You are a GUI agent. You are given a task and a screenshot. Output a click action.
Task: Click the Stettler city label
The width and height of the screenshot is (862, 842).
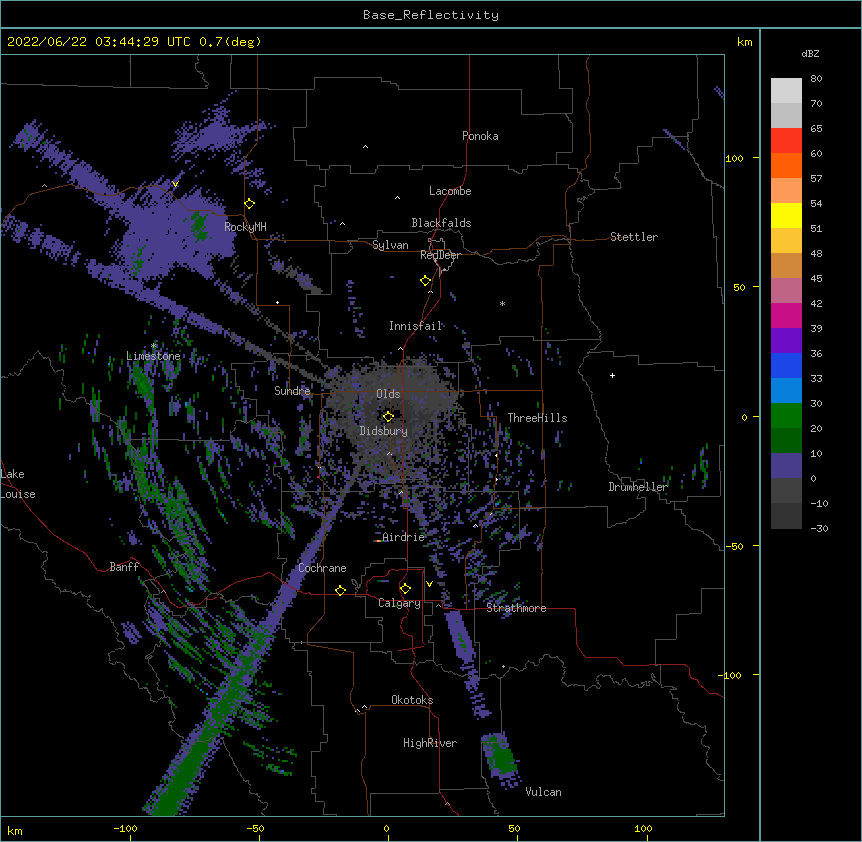tap(634, 237)
